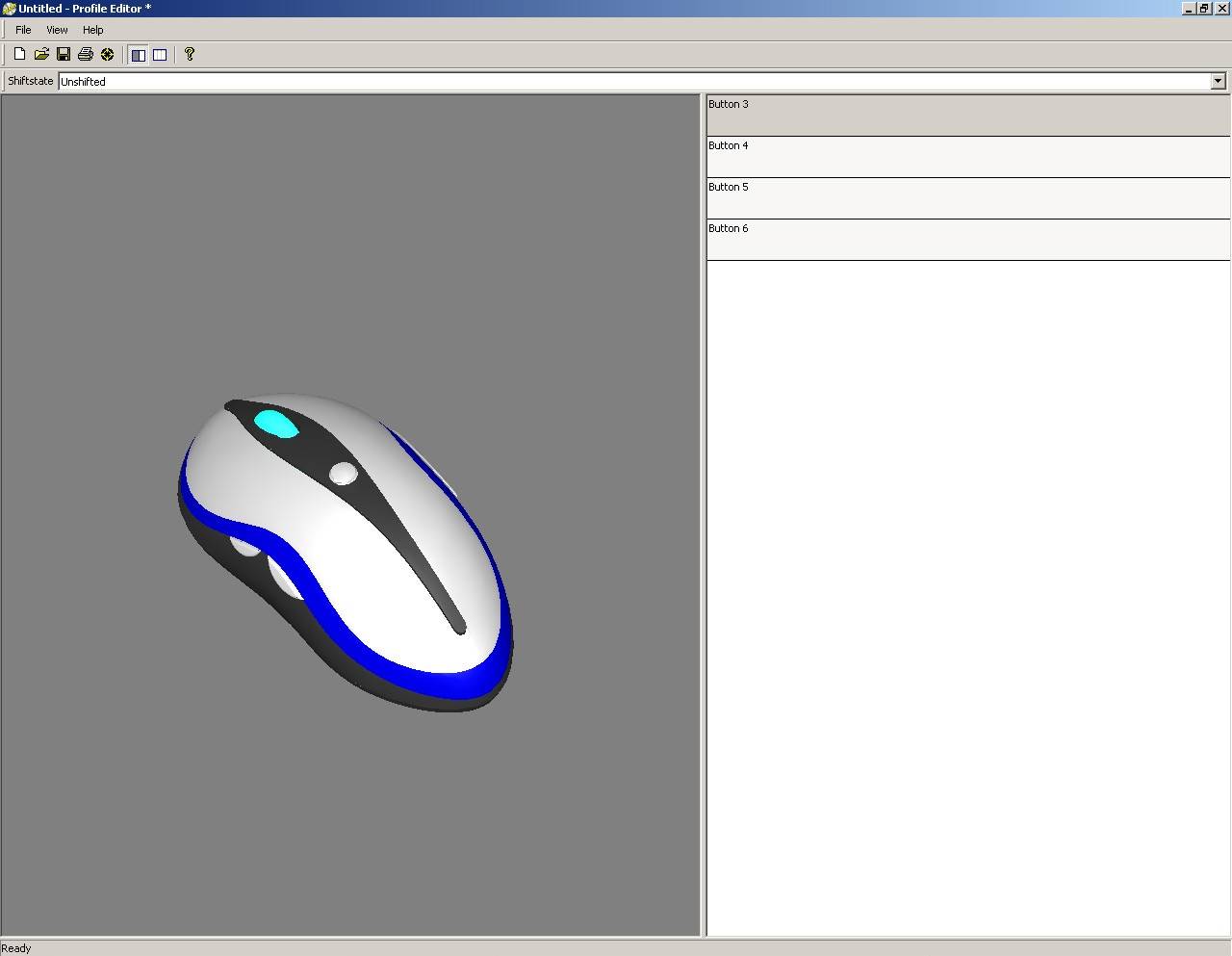Select the Button 6 row
Viewport: 1232px width, 956px height.
click(967, 240)
